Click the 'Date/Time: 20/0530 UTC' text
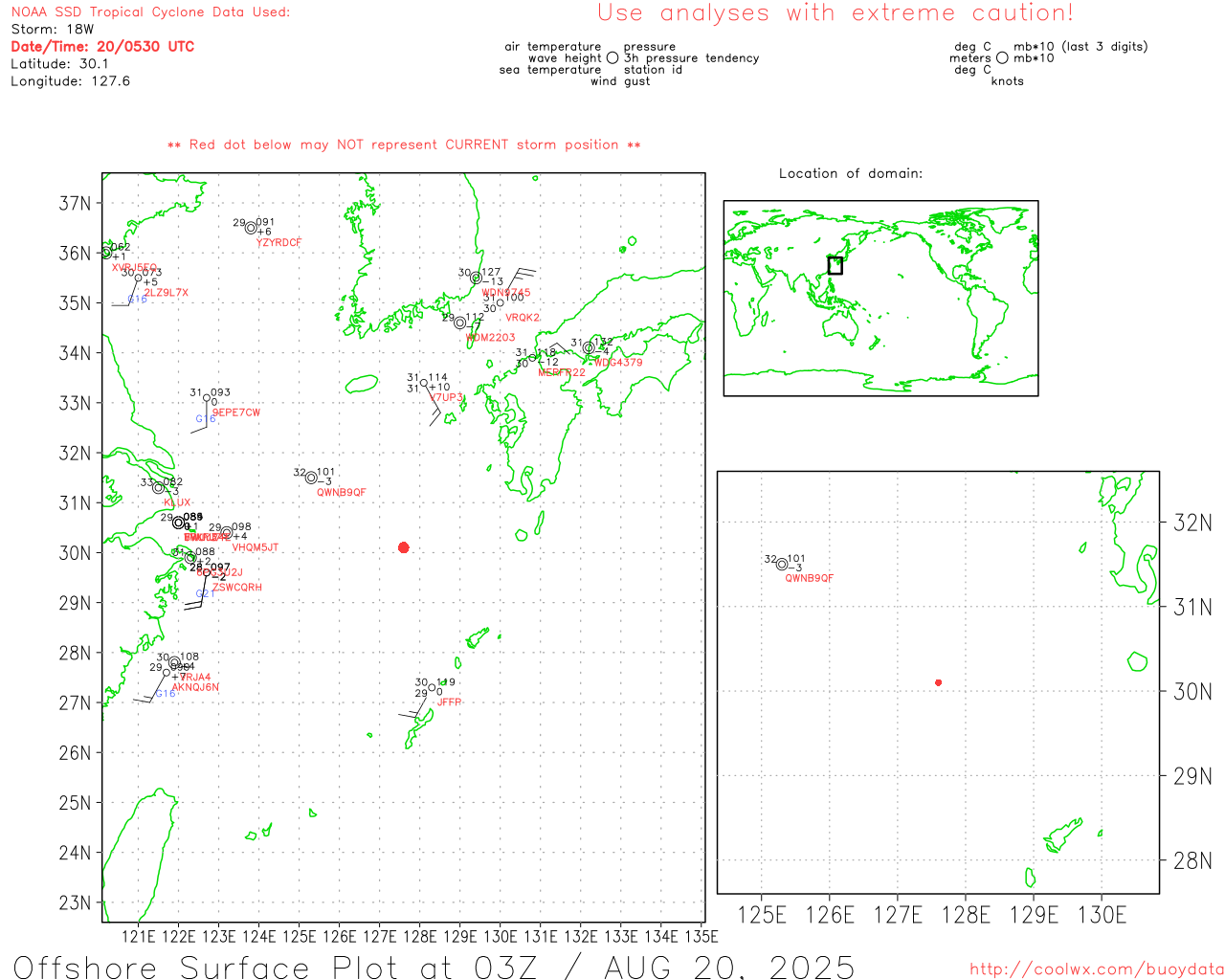Viewport: 1225px width, 980px height. (102, 46)
